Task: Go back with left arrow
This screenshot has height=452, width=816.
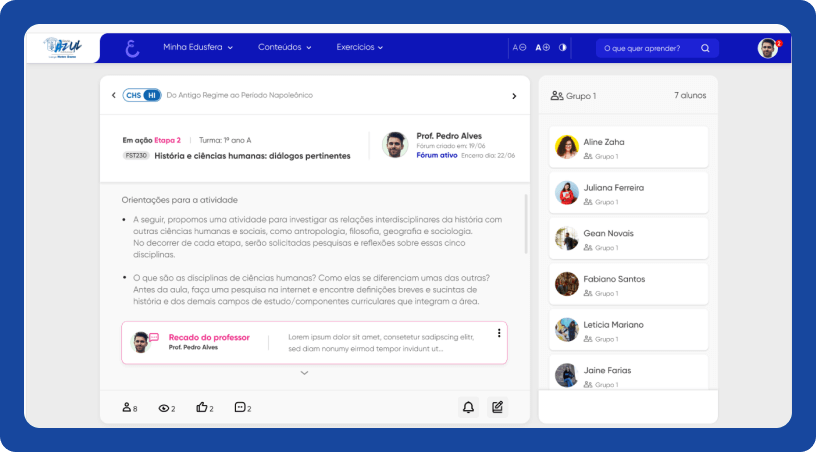Action: (x=114, y=96)
